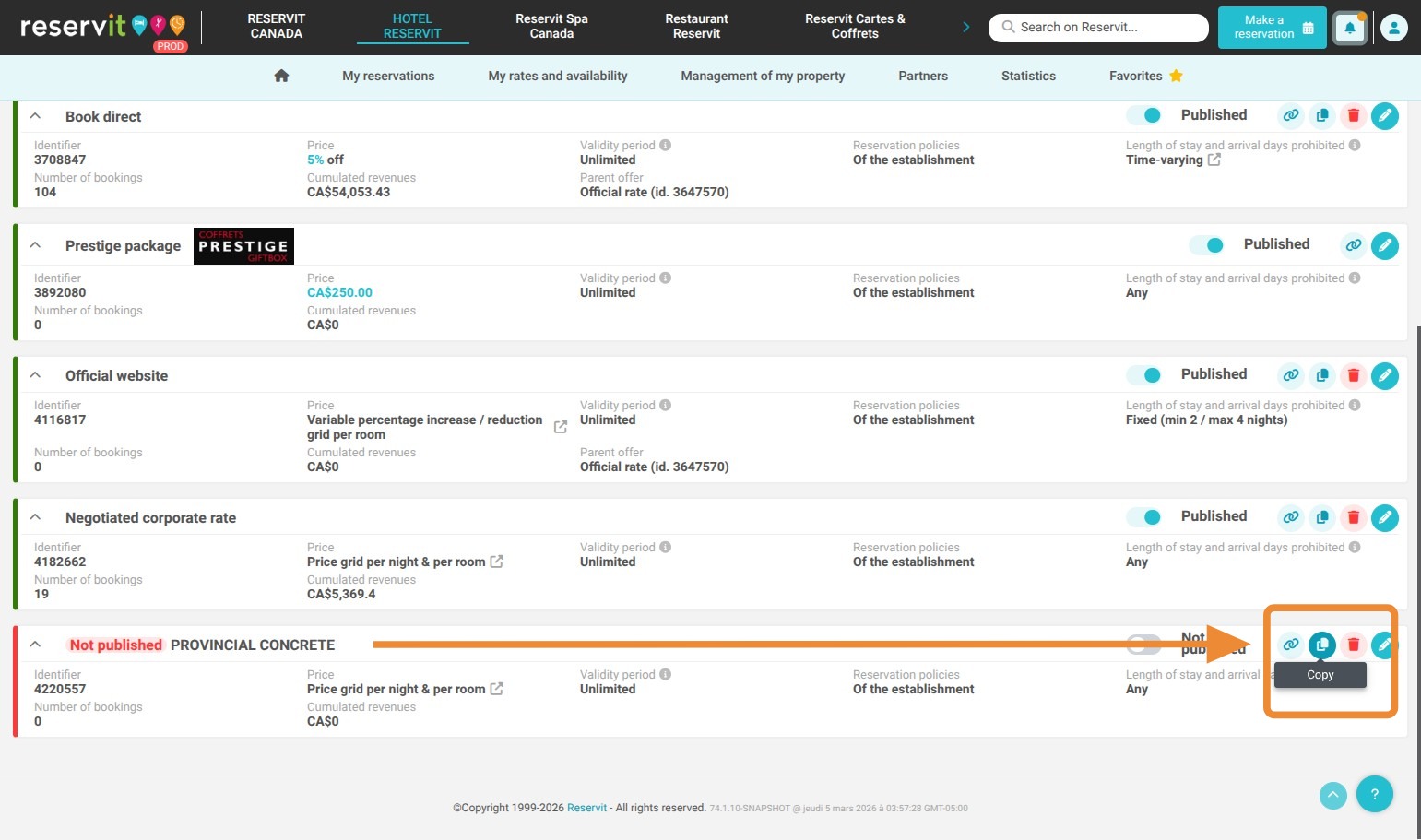
Task: Delete the Book direct rate
Action: click(1354, 115)
